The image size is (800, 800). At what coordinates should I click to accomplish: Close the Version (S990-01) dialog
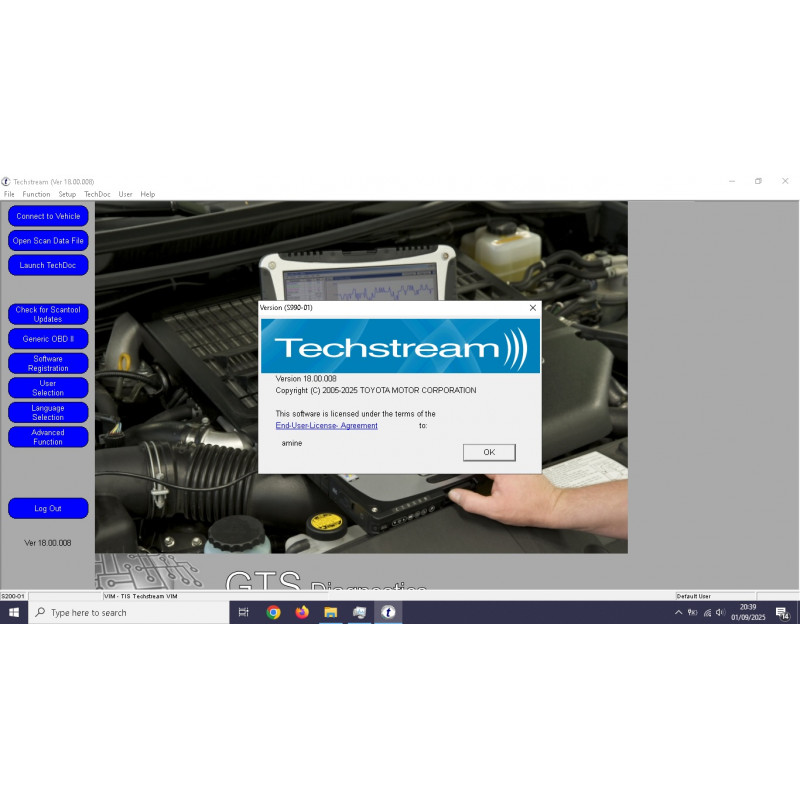533,308
